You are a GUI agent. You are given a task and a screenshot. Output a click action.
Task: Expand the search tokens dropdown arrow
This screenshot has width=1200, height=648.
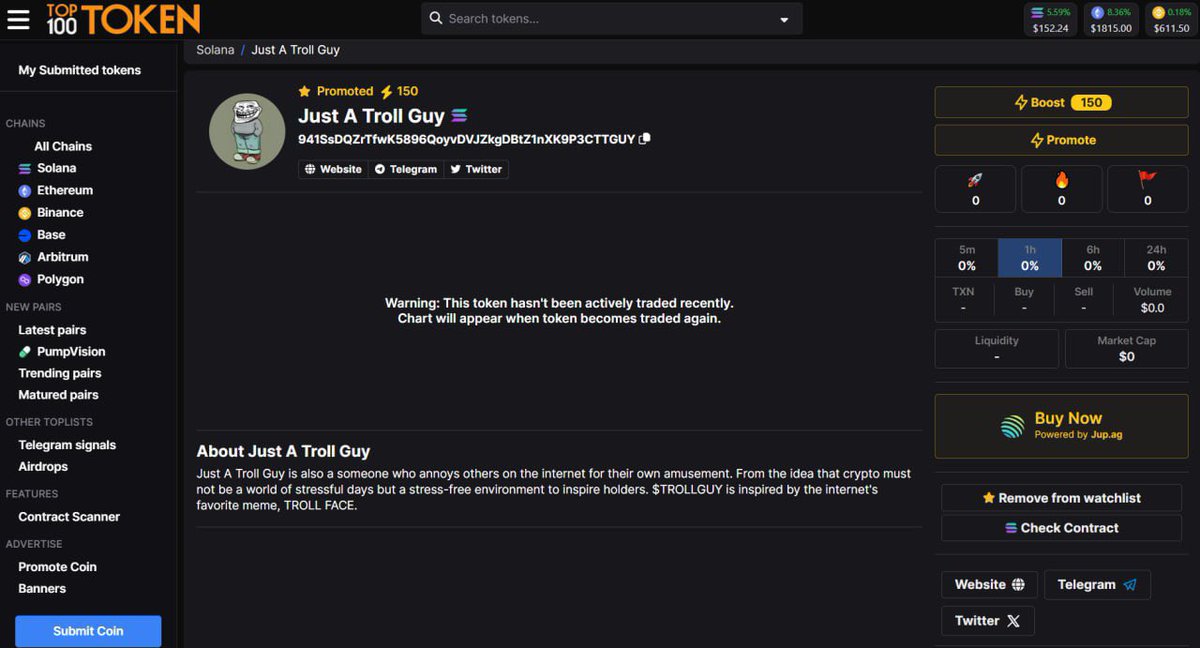[785, 19]
